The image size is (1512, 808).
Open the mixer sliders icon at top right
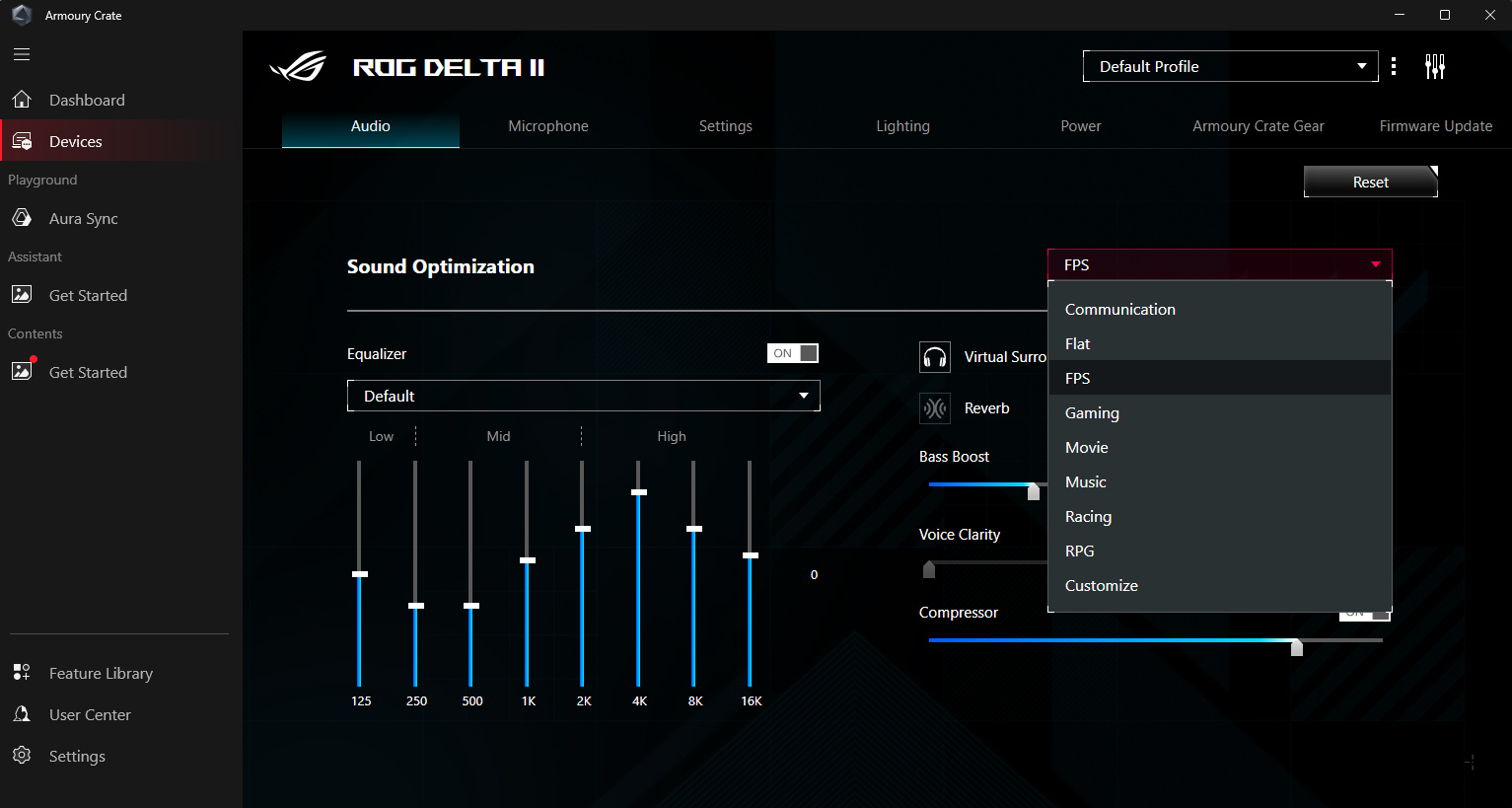coord(1435,66)
